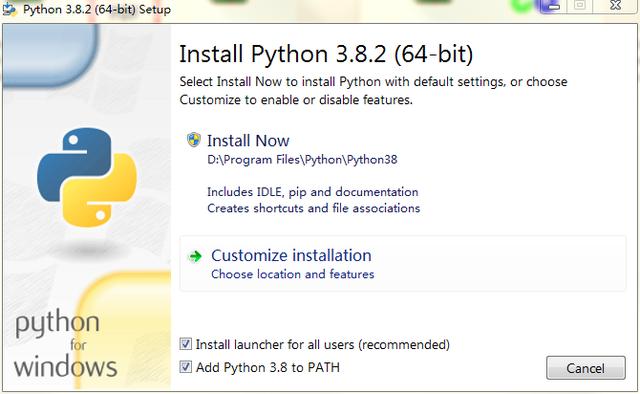Click the Cancel button
This screenshot has height=394, width=640.
[x=586, y=368]
